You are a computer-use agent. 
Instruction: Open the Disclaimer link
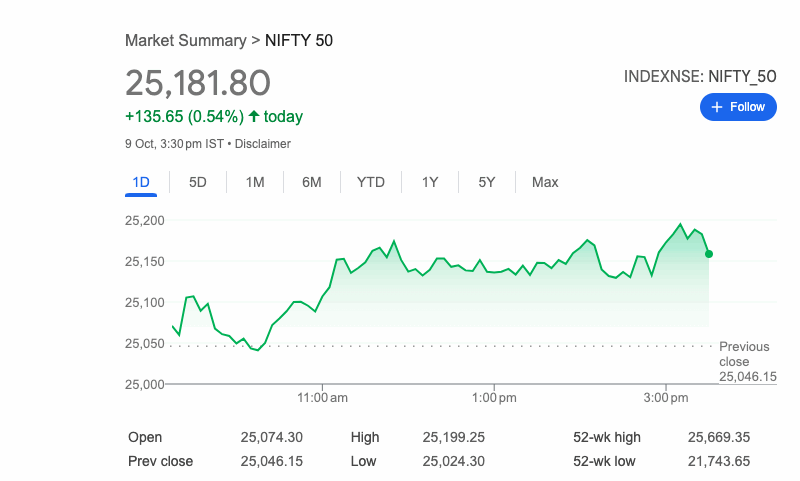pos(263,144)
